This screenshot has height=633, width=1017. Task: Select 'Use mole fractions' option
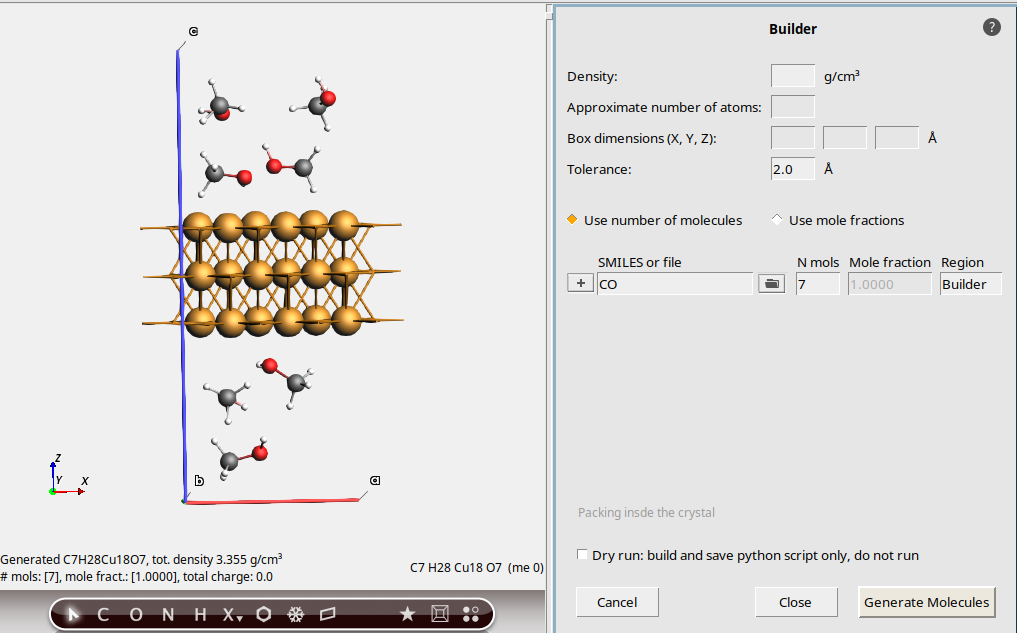point(777,220)
